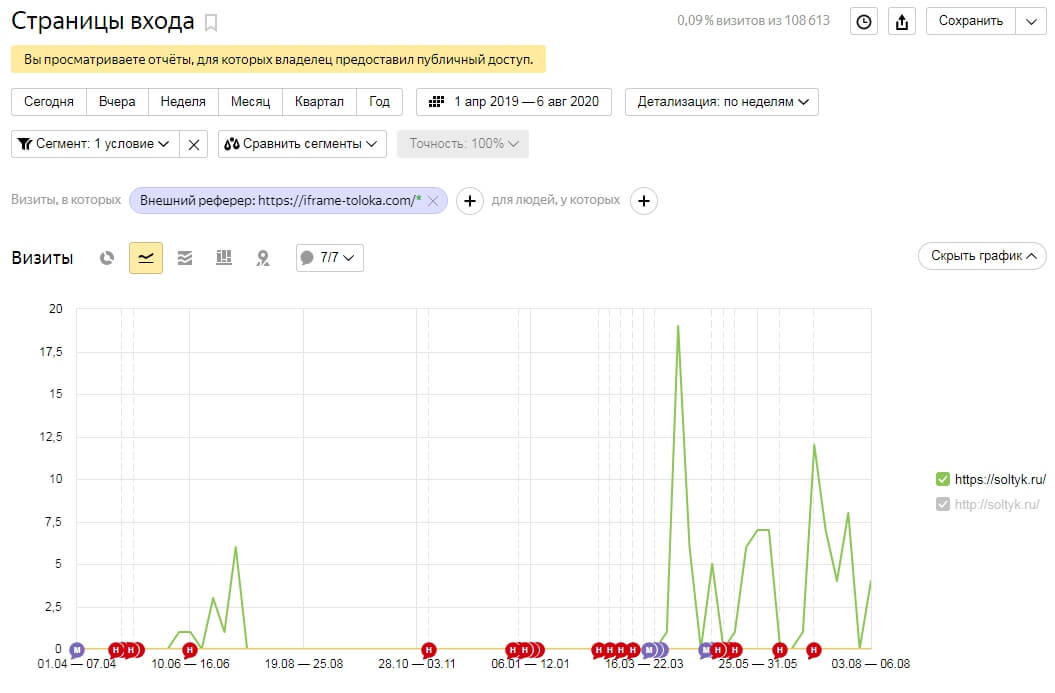The width and height of the screenshot is (1055, 693).
Task: Expand the Сравнить сегменты dropdown
Action: 302,144
